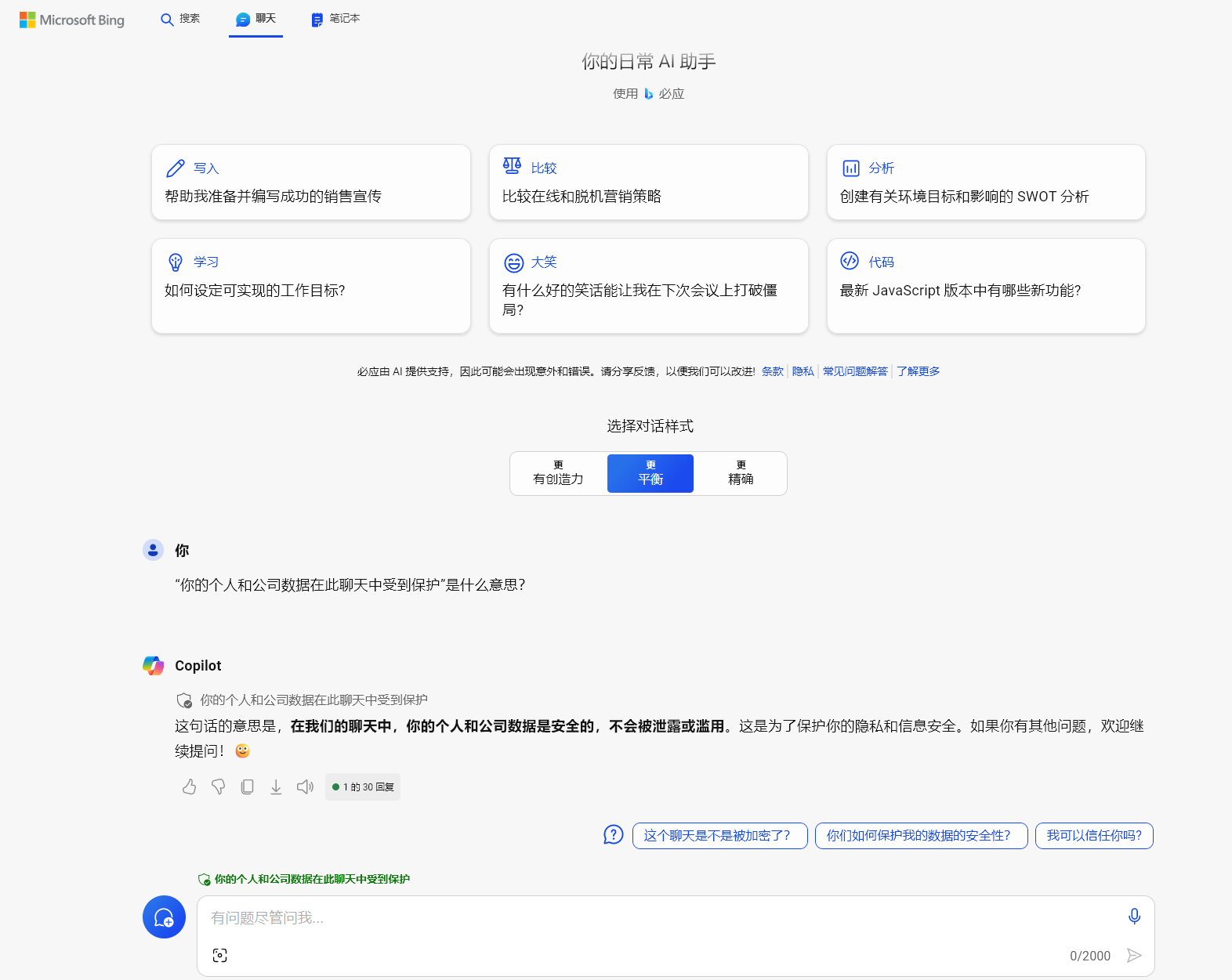Like the response with thumbs up
The width and height of the screenshot is (1232, 980).
point(190,787)
